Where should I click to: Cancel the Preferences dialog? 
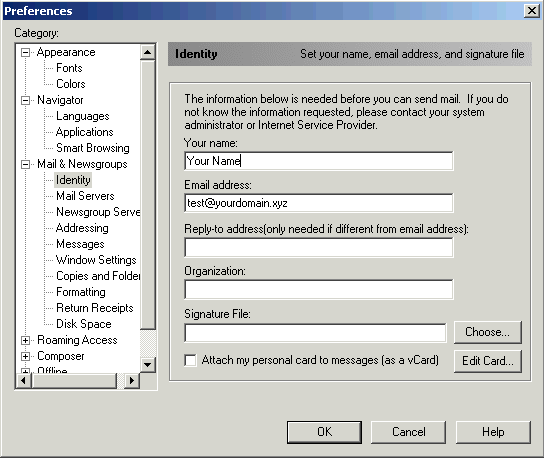tap(408, 432)
